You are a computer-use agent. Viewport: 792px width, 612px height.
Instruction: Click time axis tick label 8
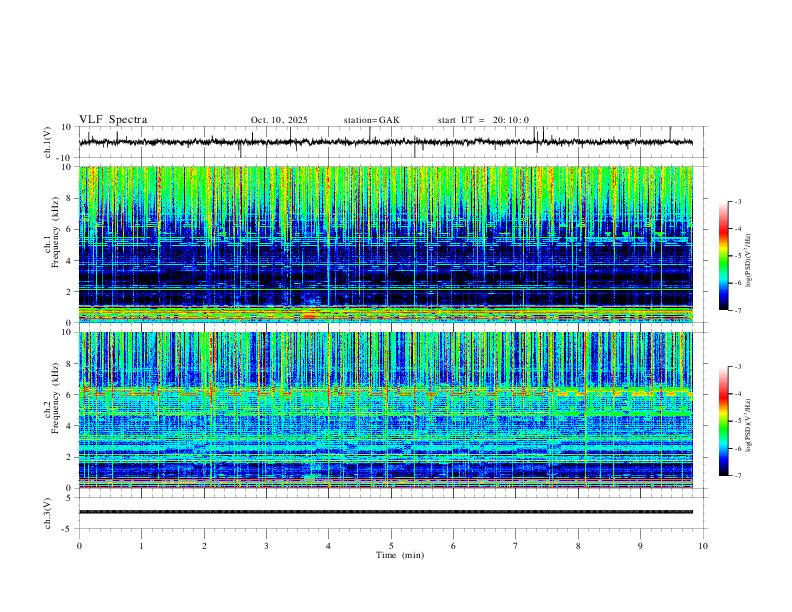coord(578,546)
